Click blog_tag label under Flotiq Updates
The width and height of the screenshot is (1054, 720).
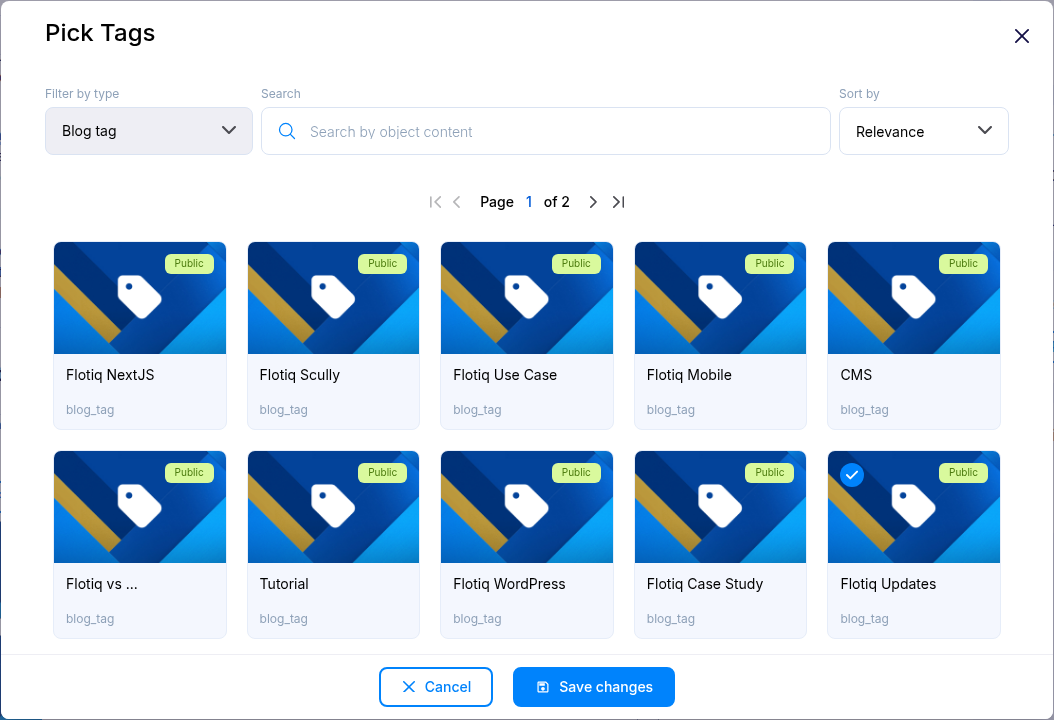point(864,619)
